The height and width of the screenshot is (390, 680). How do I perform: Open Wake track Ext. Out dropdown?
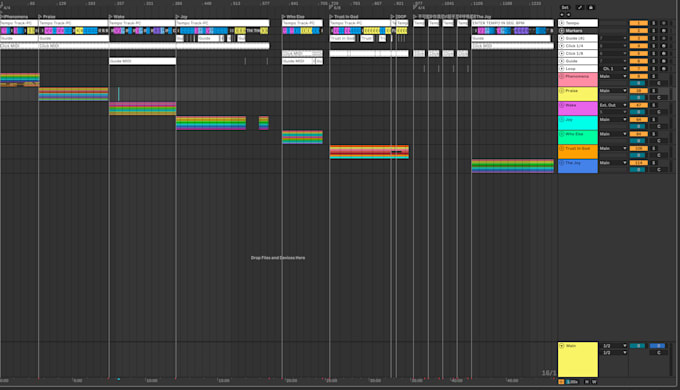(x=613, y=105)
